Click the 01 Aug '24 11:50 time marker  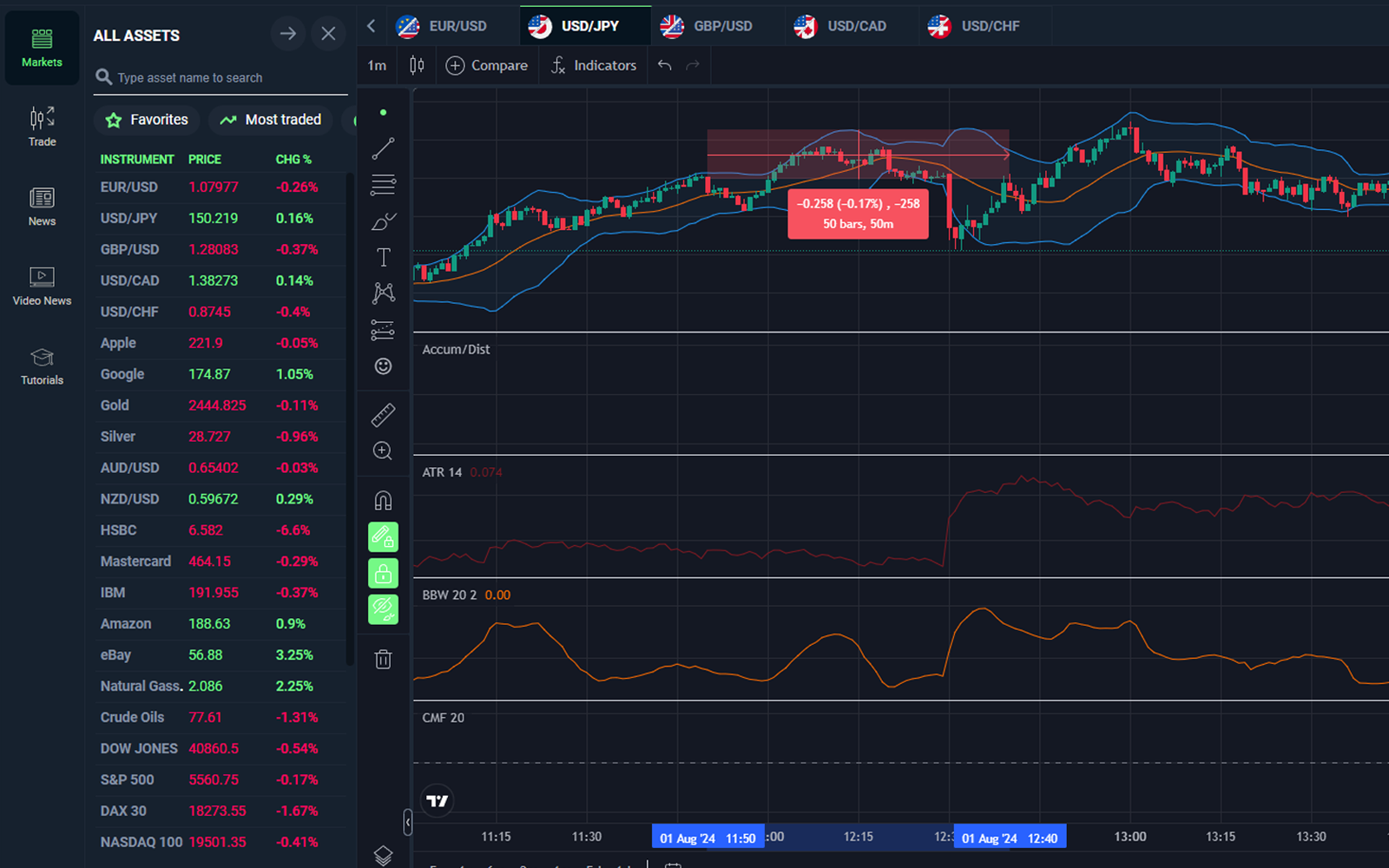coord(708,838)
